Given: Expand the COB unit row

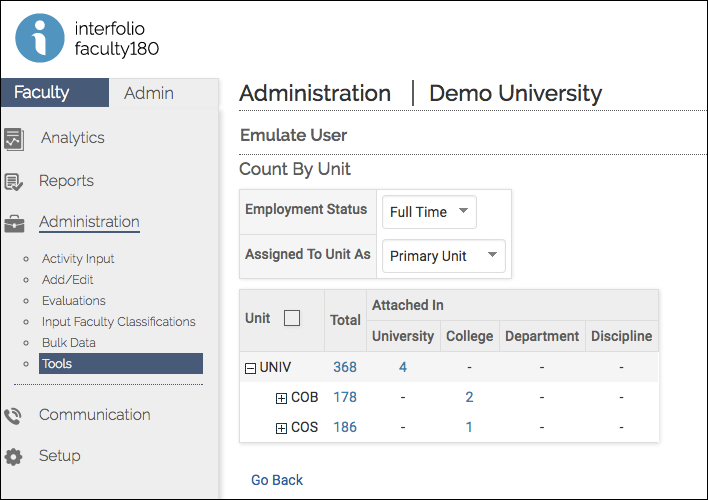Looking at the screenshot, I should (x=281, y=398).
